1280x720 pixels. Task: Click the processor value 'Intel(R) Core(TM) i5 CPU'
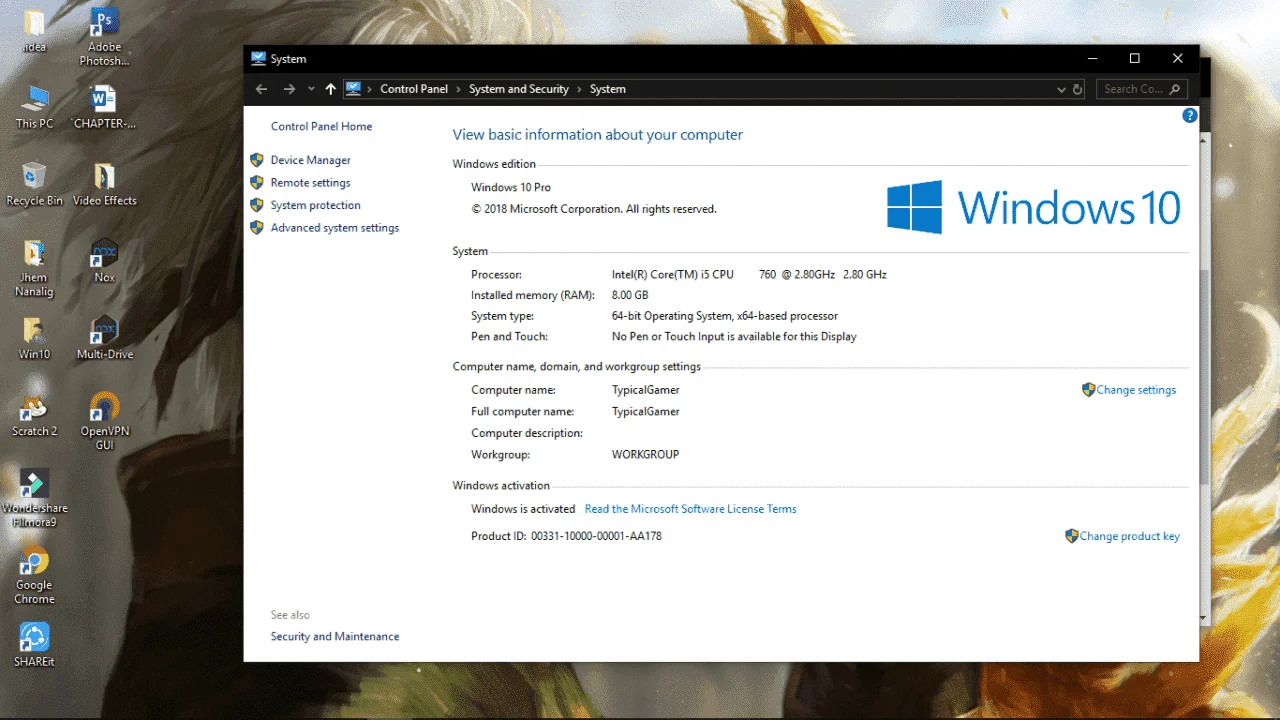(x=673, y=275)
